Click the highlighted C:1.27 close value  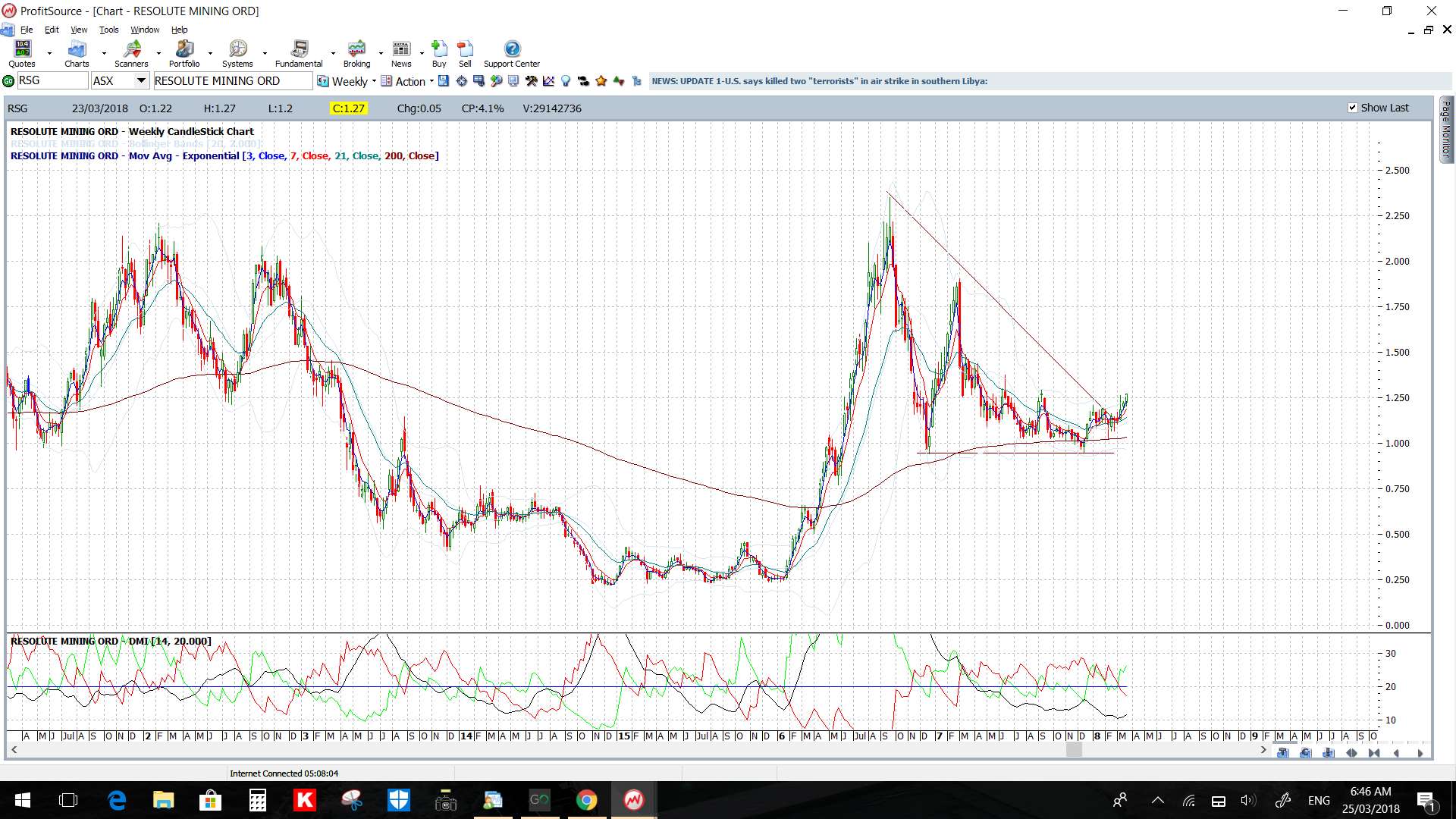tap(349, 108)
